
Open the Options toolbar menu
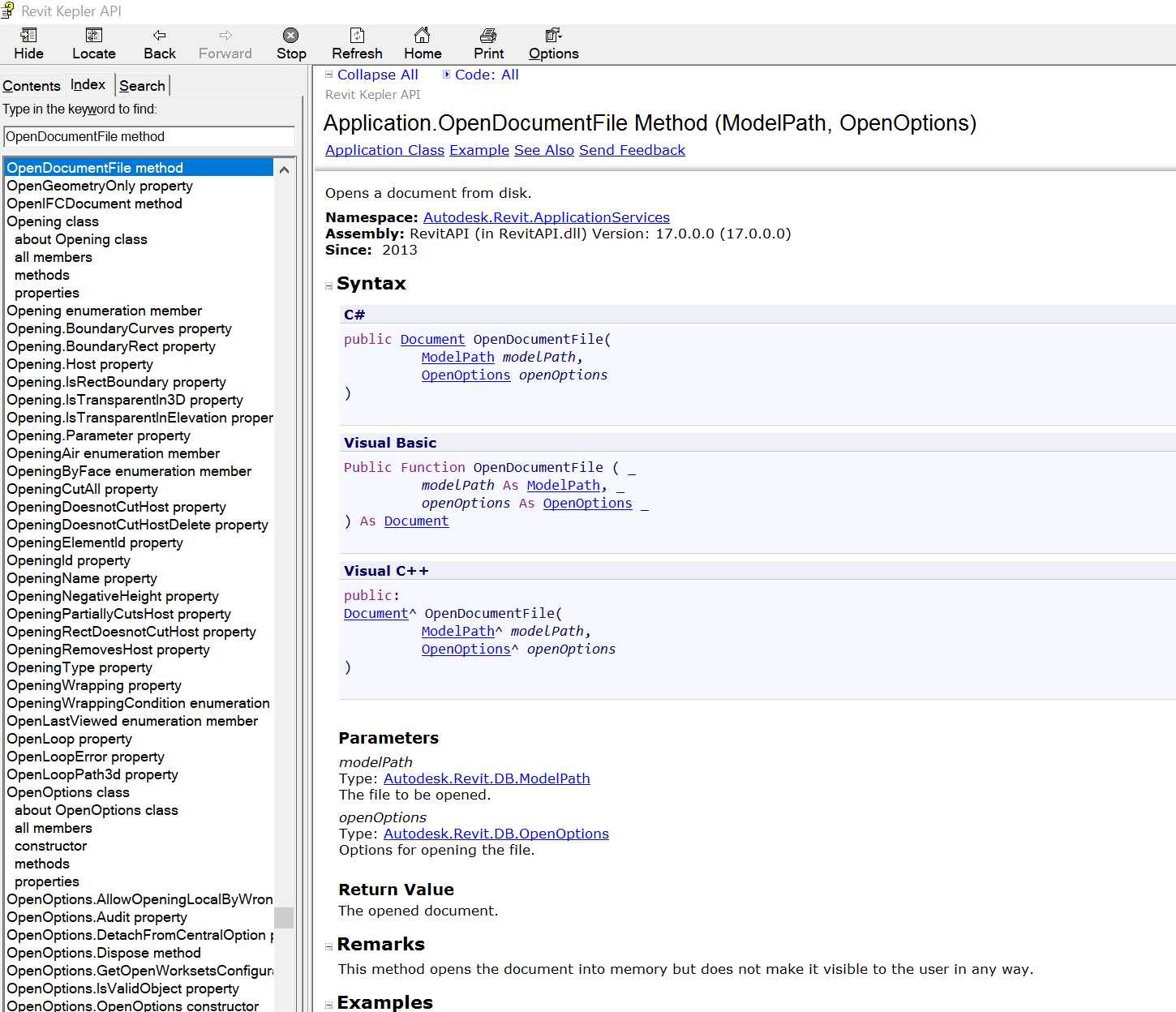[x=553, y=36]
